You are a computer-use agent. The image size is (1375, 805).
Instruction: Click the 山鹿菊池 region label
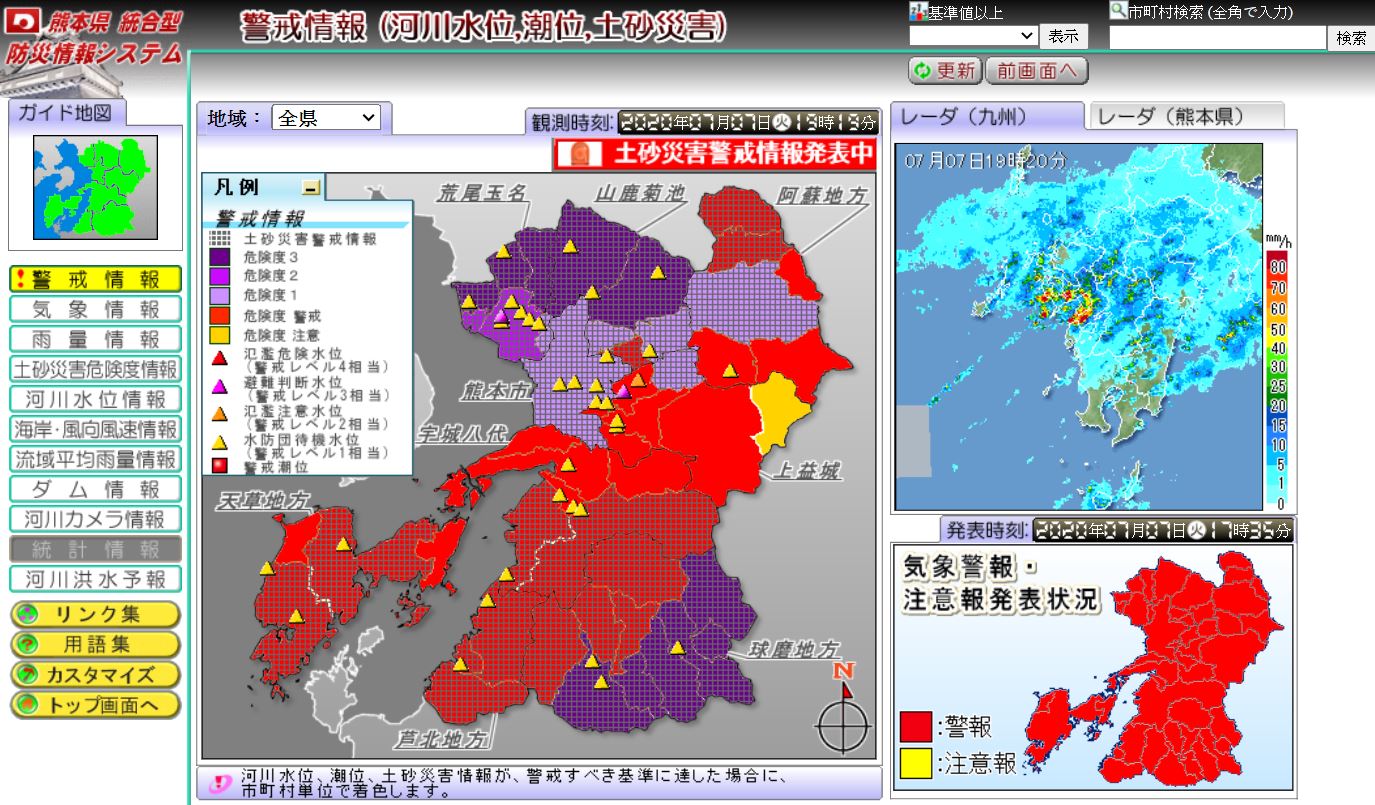tap(640, 192)
